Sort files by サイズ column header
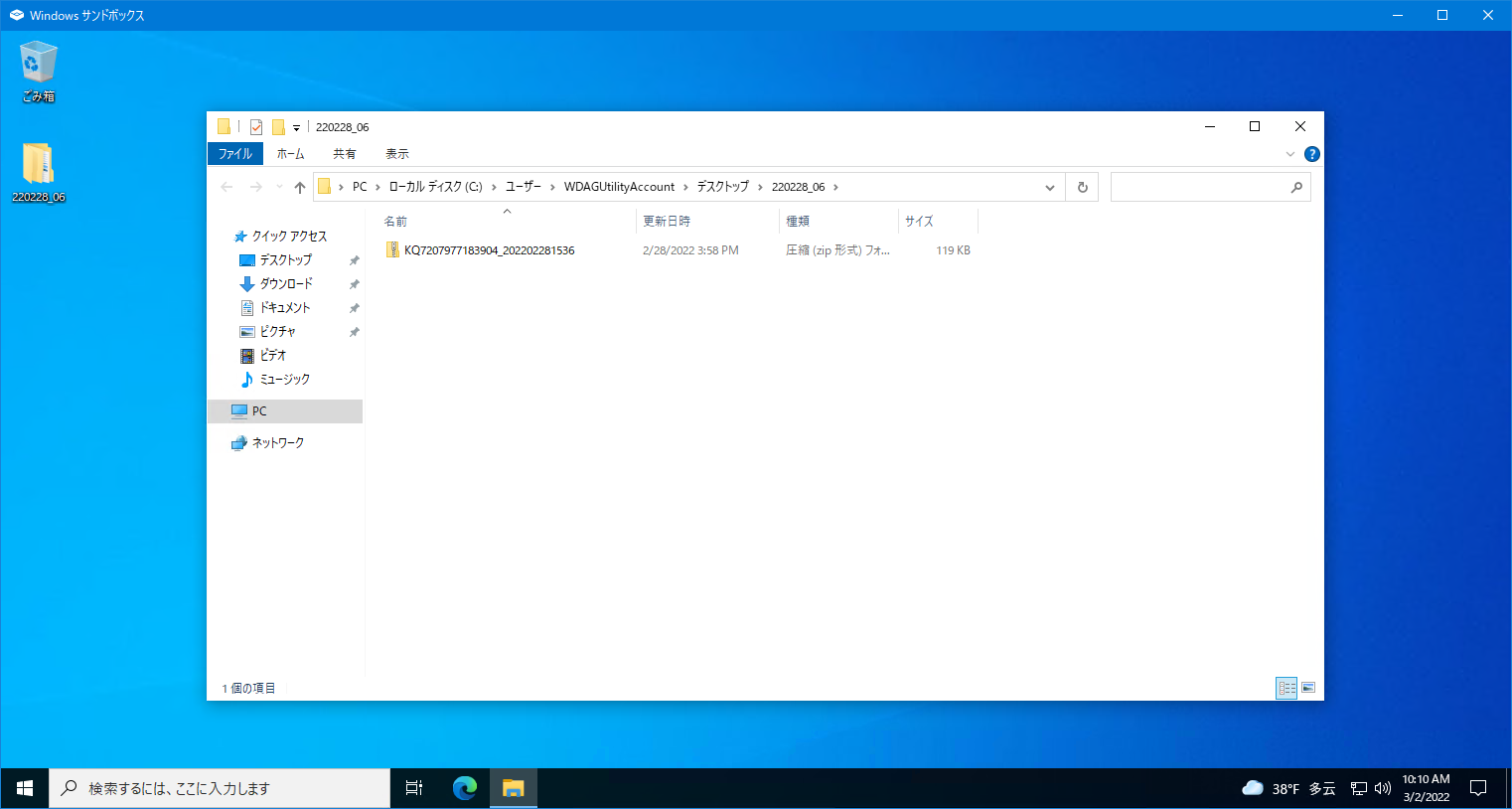 (x=919, y=221)
